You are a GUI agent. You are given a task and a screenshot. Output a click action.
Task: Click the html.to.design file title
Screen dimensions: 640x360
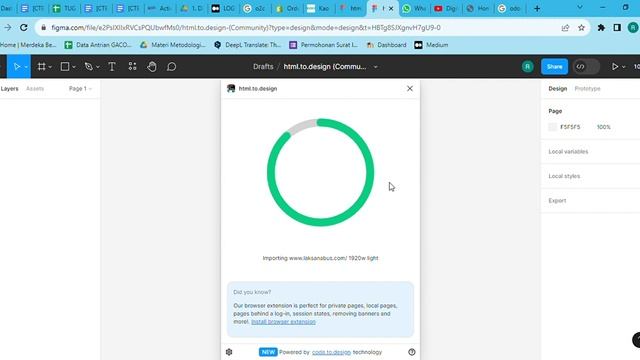[x=324, y=67]
